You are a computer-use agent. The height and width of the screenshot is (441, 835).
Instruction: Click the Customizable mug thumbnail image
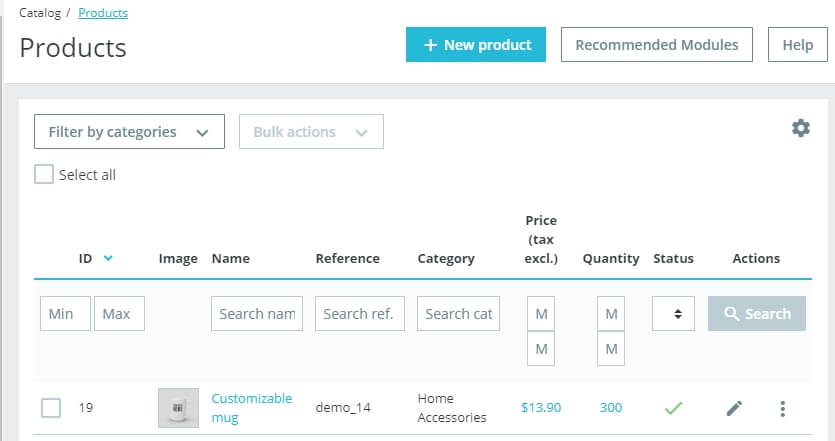point(178,408)
